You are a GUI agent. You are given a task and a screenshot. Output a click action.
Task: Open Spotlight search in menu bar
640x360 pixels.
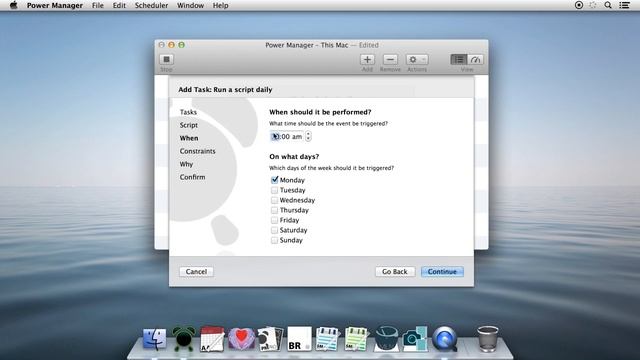[x=608, y=5]
